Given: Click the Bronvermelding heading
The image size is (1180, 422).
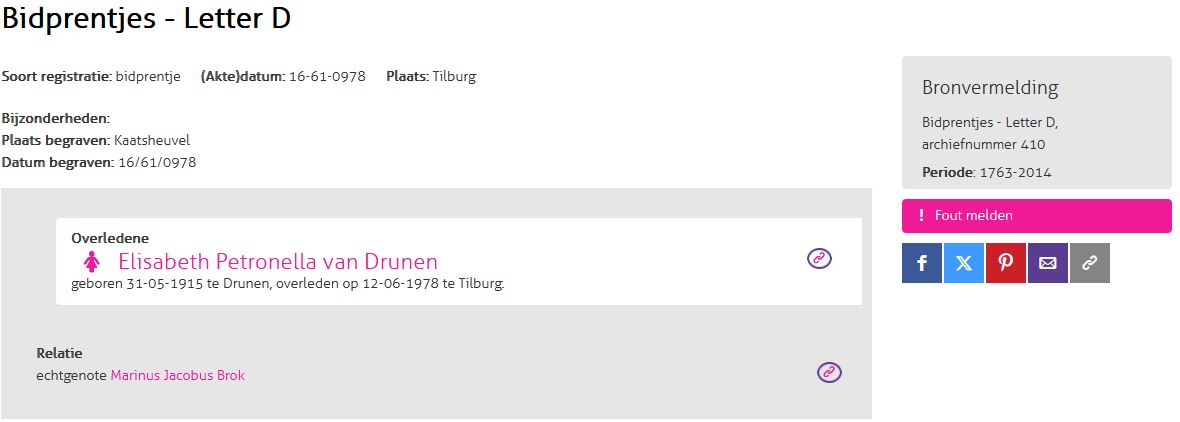Looking at the screenshot, I should (x=989, y=88).
